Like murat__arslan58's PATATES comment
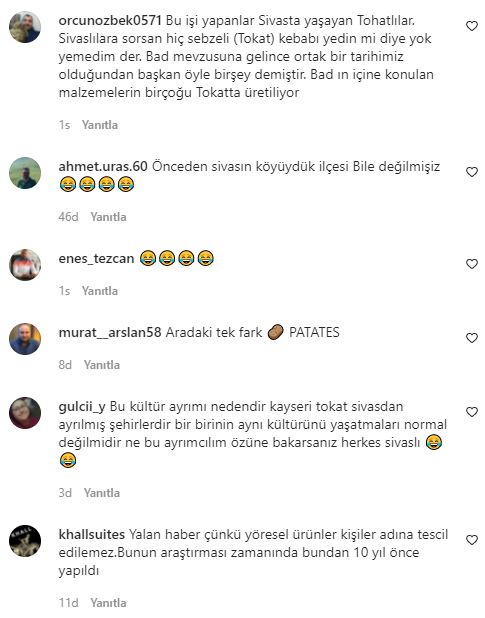Screen dimensions: 485x618 (x=472, y=338)
